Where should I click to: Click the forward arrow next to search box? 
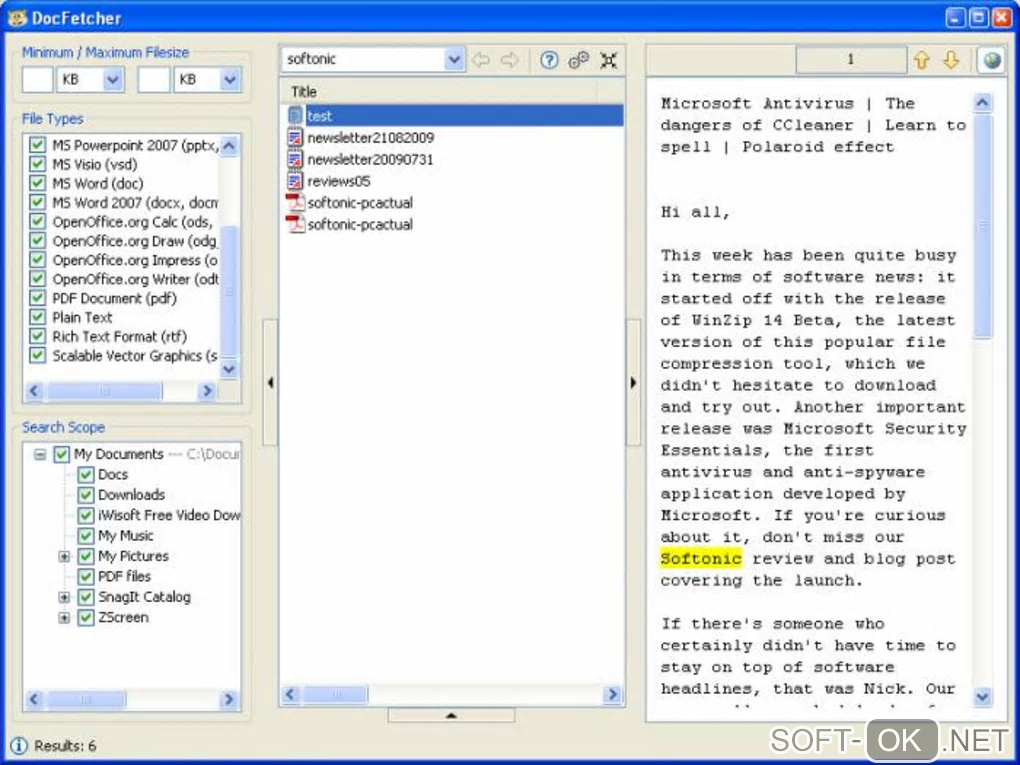point(509,60)
